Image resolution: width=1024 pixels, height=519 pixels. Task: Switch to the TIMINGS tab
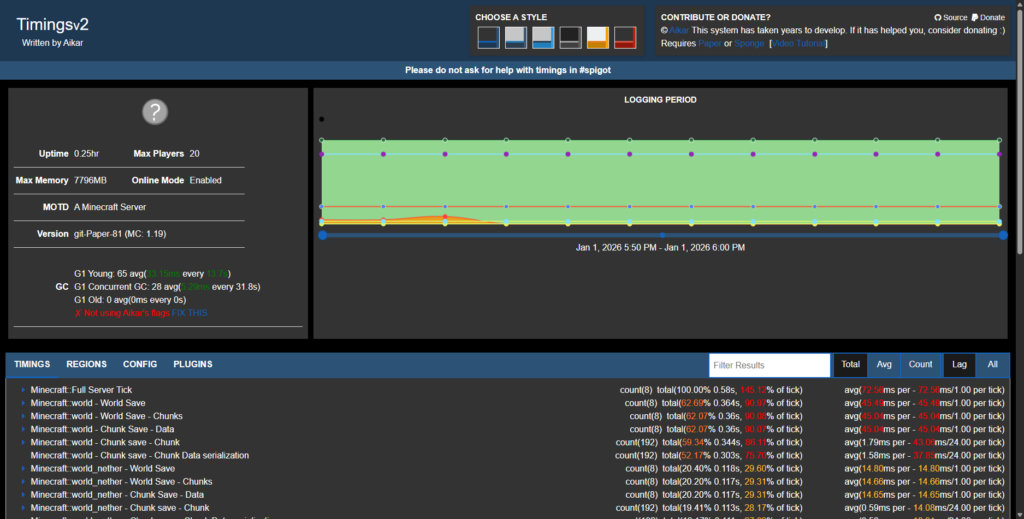(32, 364)
